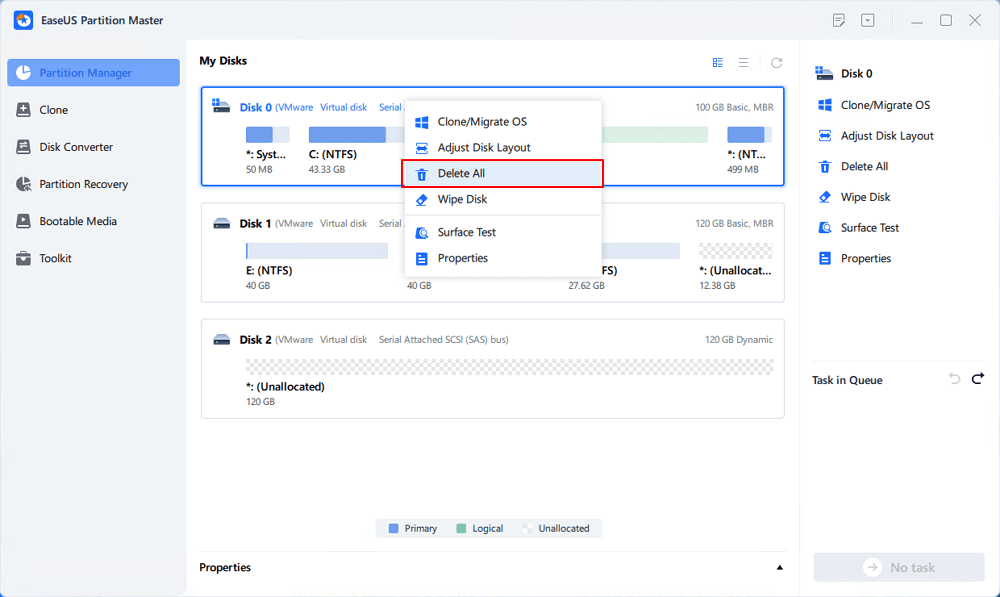
Task: Click the Disk 2 drive icon
Action: tap(221, 339)
